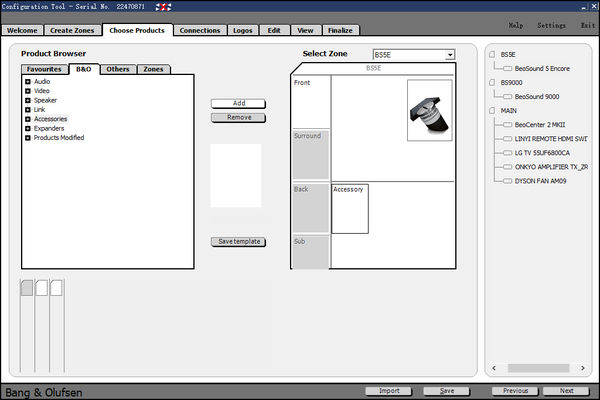This screenshot has width=600, height=400.
Task: Open the Settings menu
Action: point(551,24)
